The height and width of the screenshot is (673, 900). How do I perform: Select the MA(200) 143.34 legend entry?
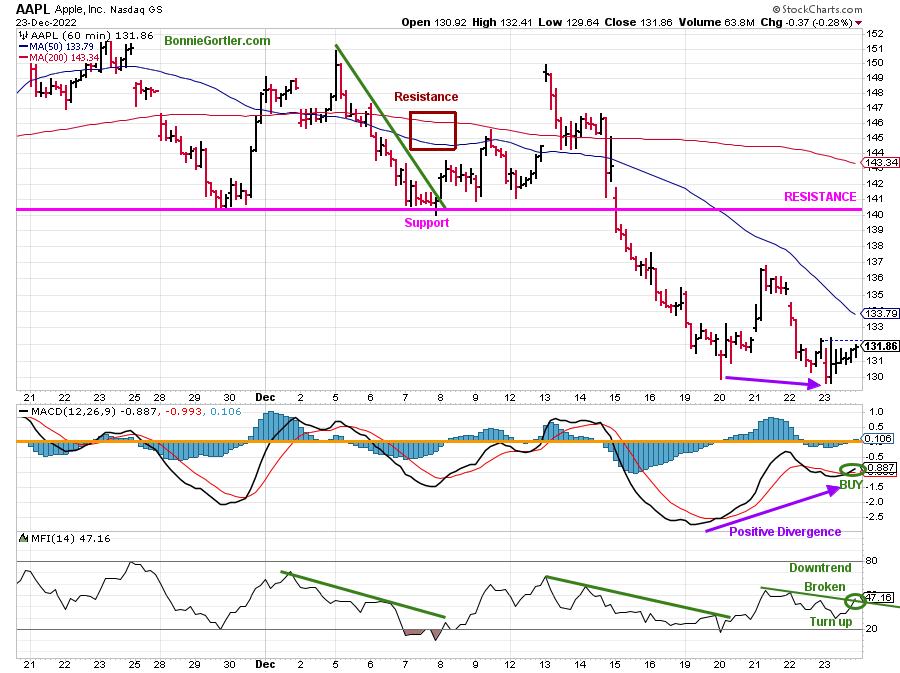59,57
